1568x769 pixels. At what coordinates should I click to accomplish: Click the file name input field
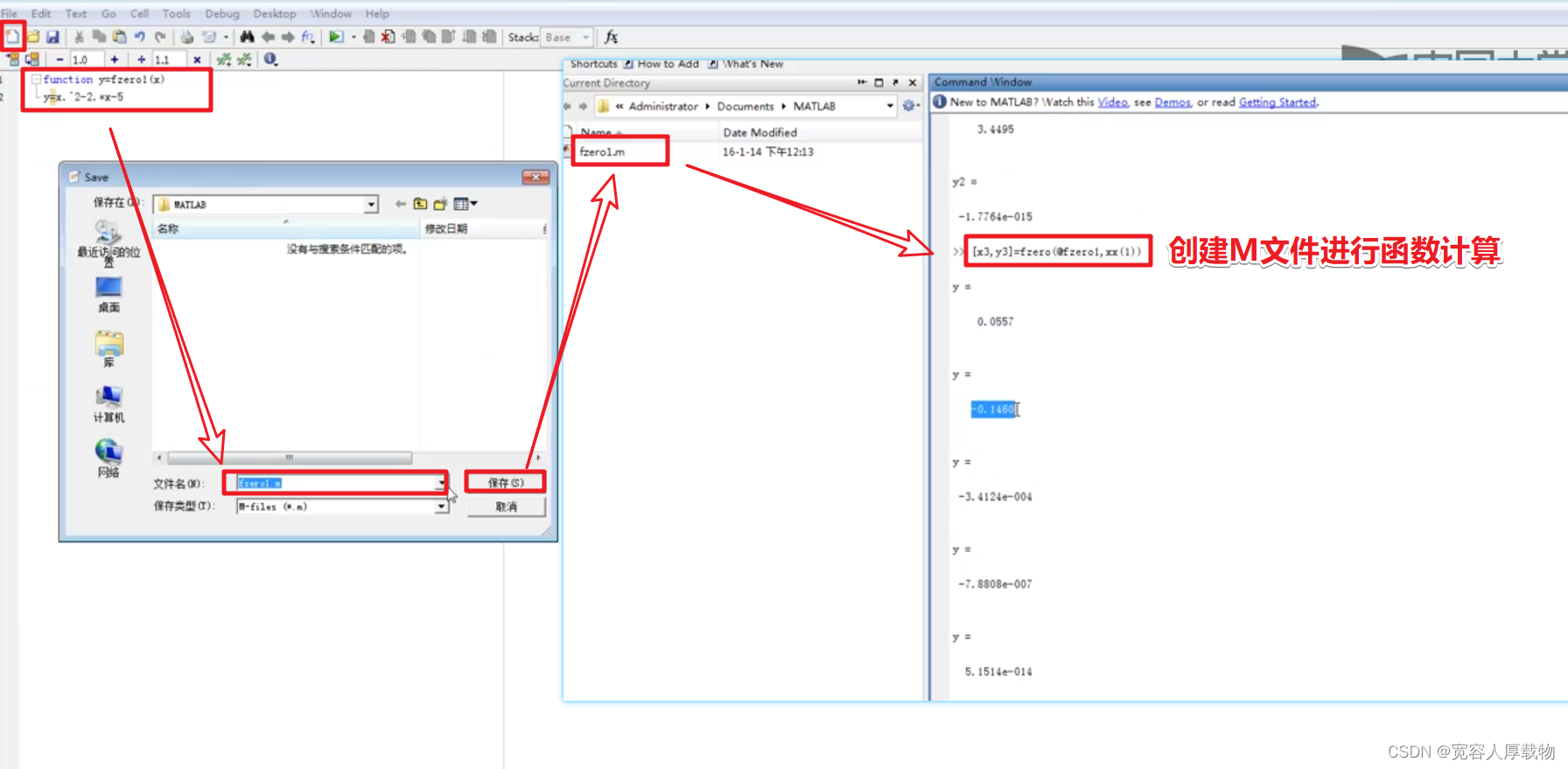click(x=337, y=483)
